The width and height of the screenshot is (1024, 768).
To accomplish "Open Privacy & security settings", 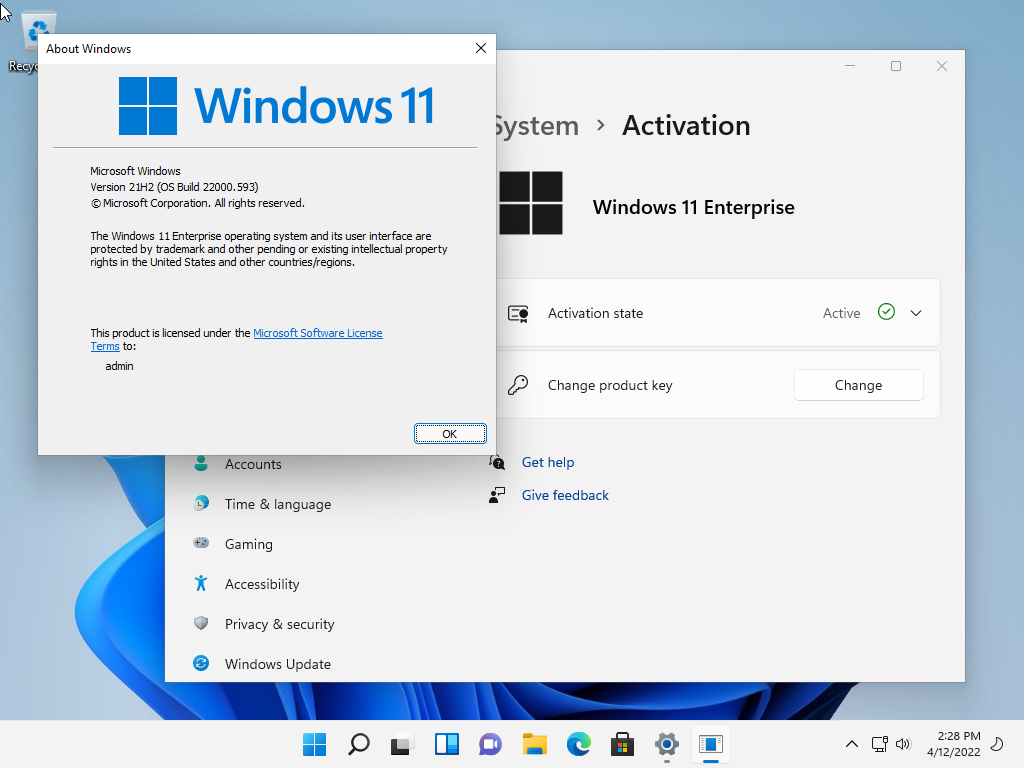I will coord(280,624).
